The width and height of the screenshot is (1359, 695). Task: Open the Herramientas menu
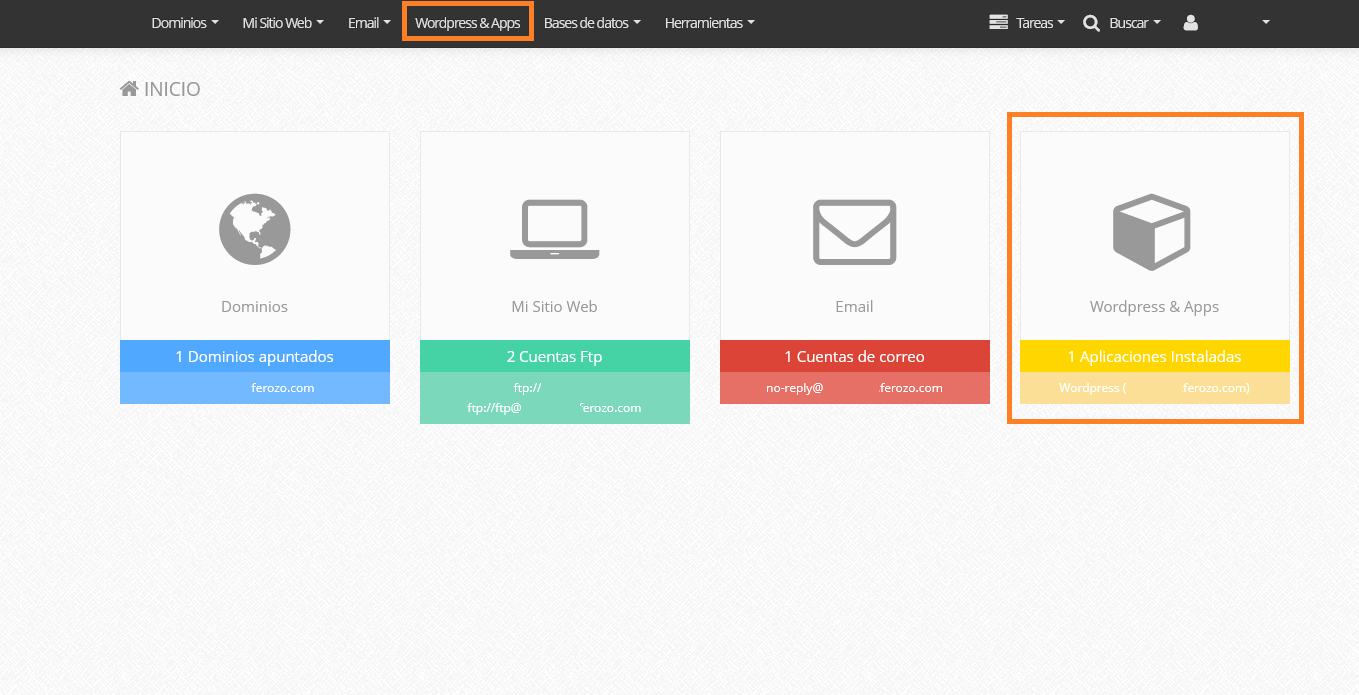tap(709, 22)
